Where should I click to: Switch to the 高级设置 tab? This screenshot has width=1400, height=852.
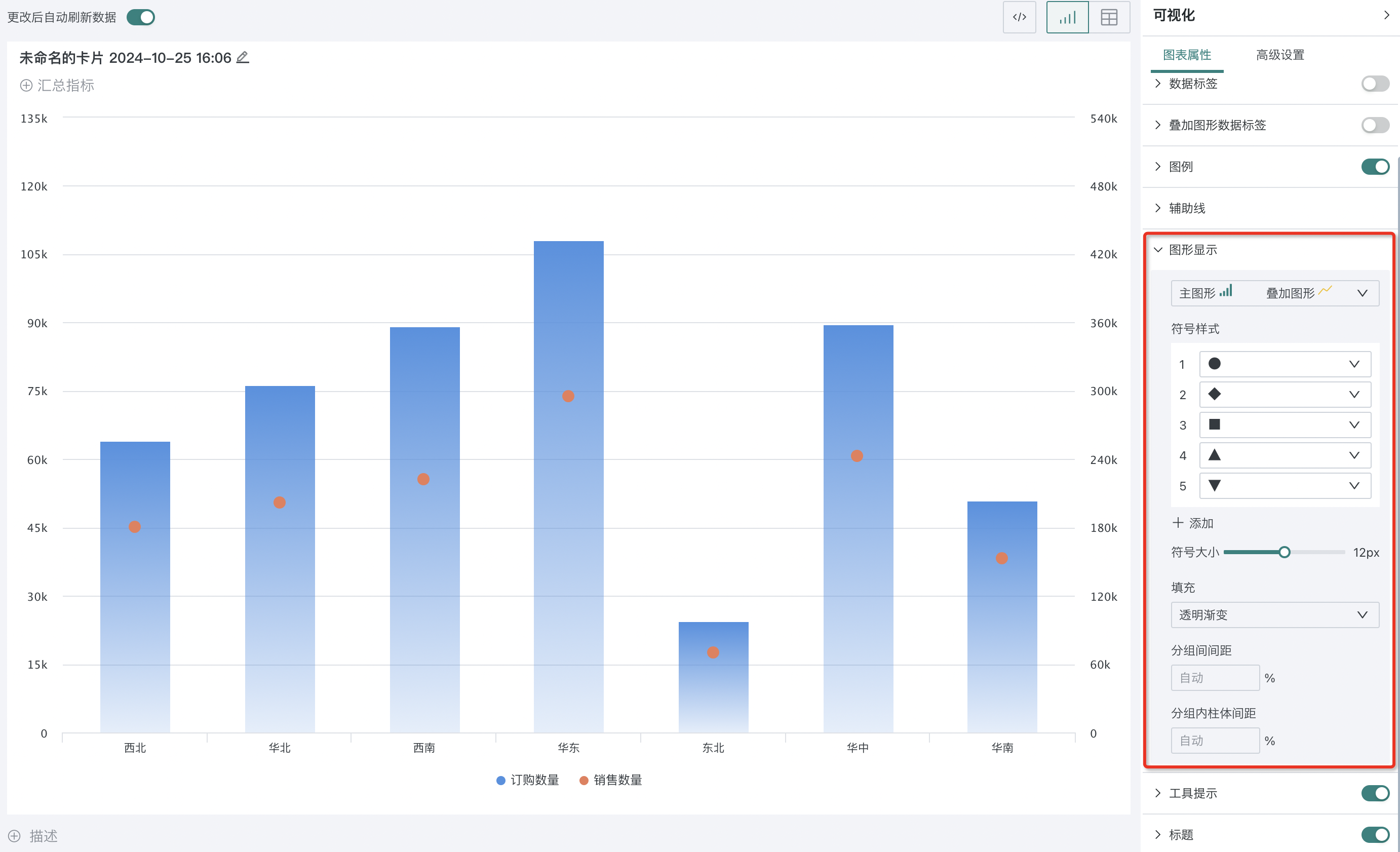pyautogui.click(x=1279, y=55)
